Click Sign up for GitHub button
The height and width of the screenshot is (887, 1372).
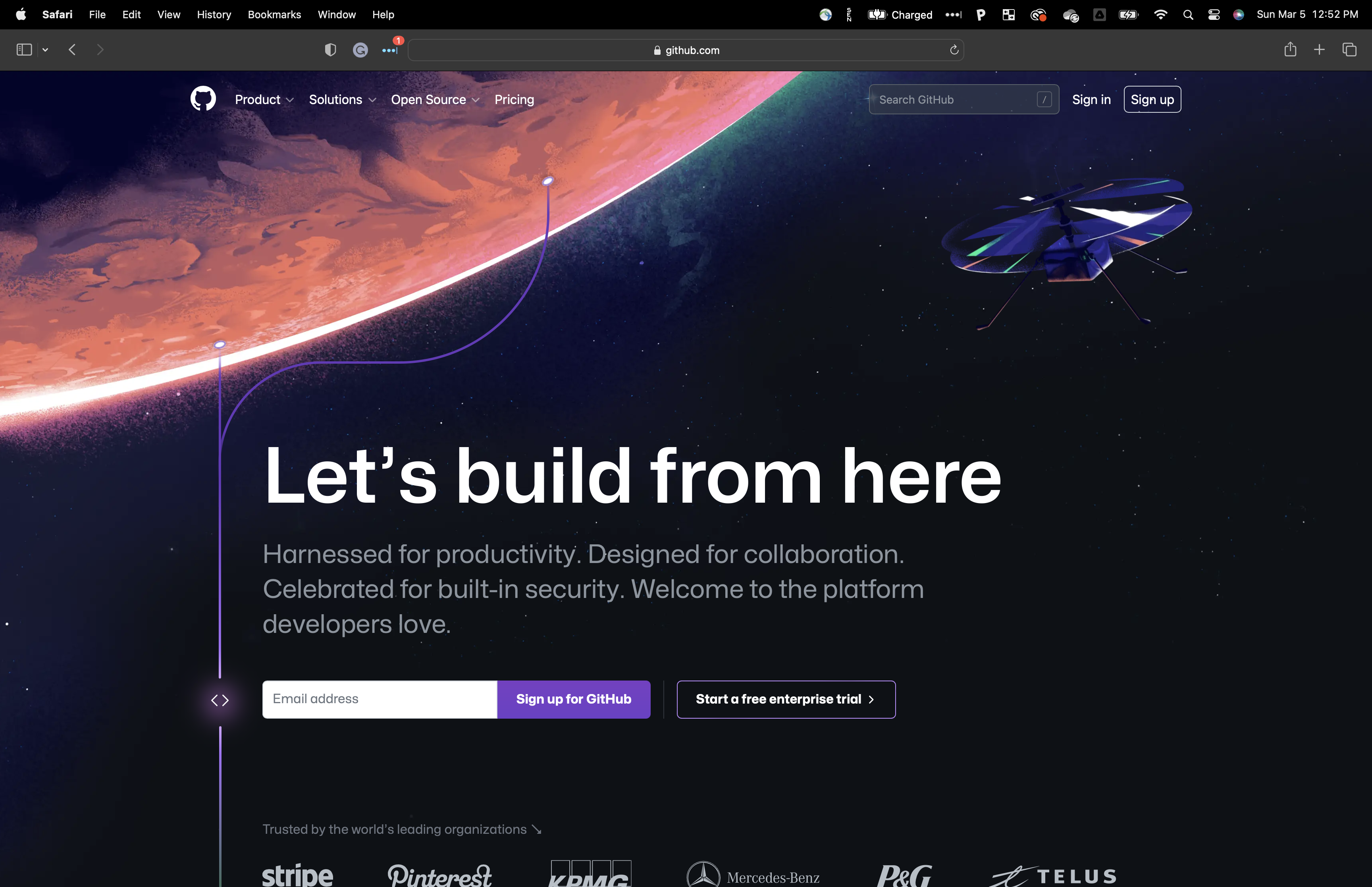[x=573, y=699]
